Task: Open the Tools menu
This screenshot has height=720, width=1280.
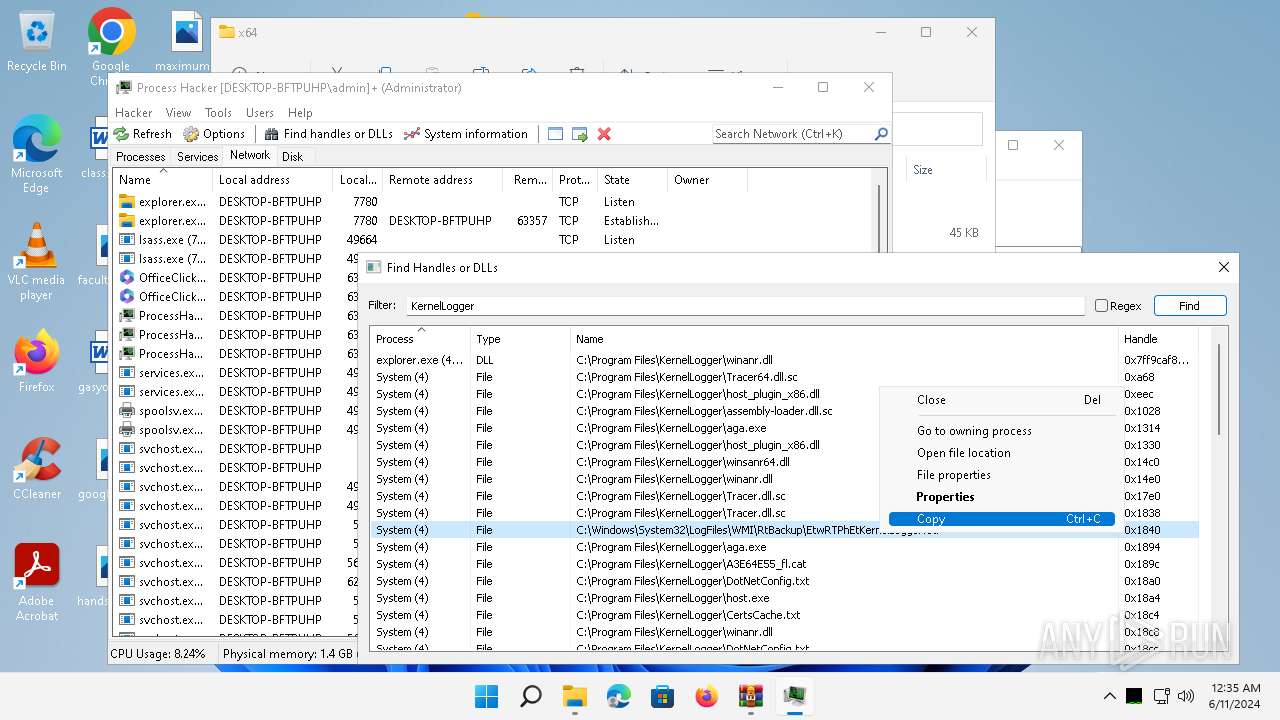Action: click(218, 113)
